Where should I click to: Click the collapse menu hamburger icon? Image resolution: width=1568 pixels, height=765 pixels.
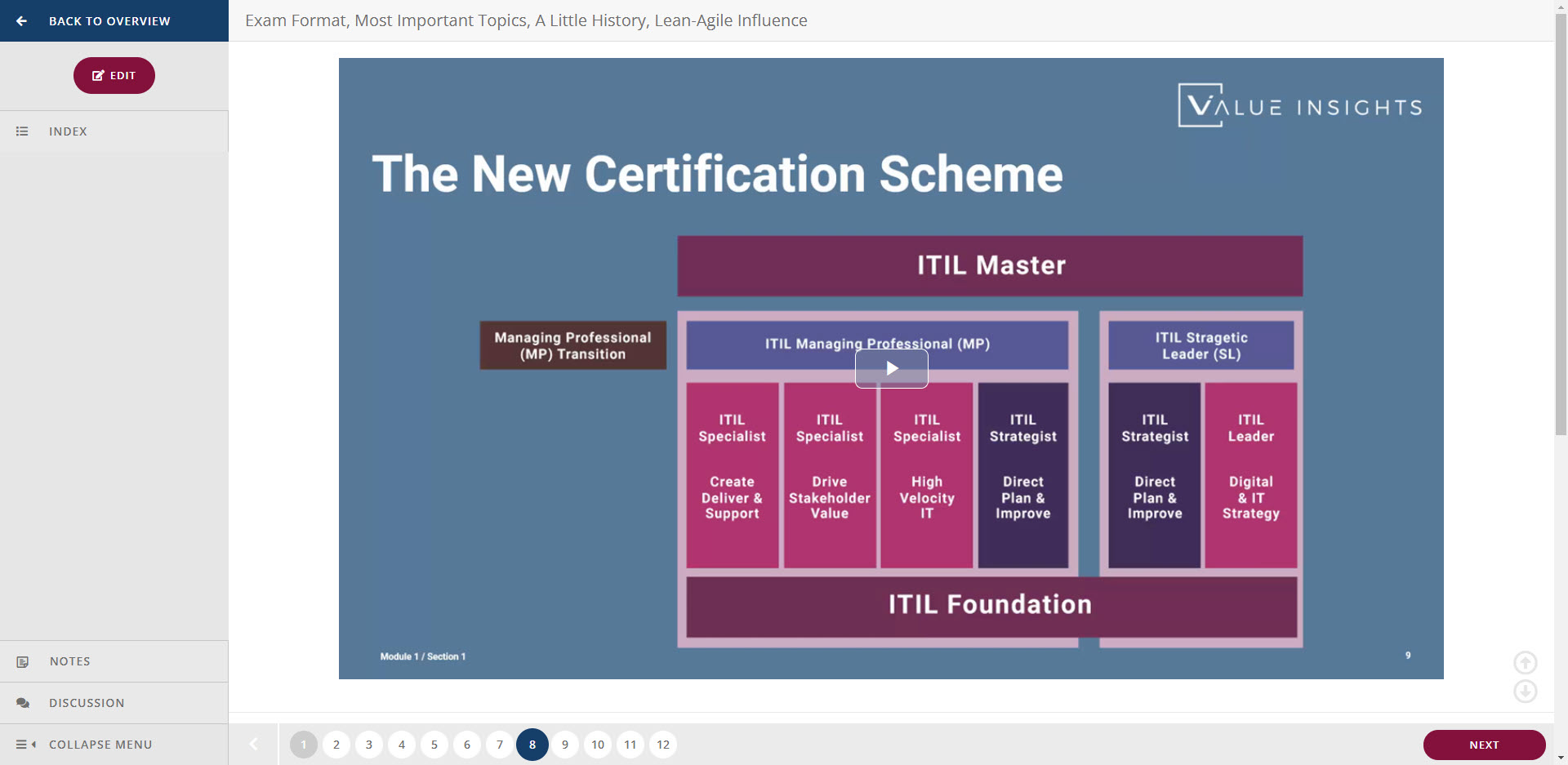point(26,745)
